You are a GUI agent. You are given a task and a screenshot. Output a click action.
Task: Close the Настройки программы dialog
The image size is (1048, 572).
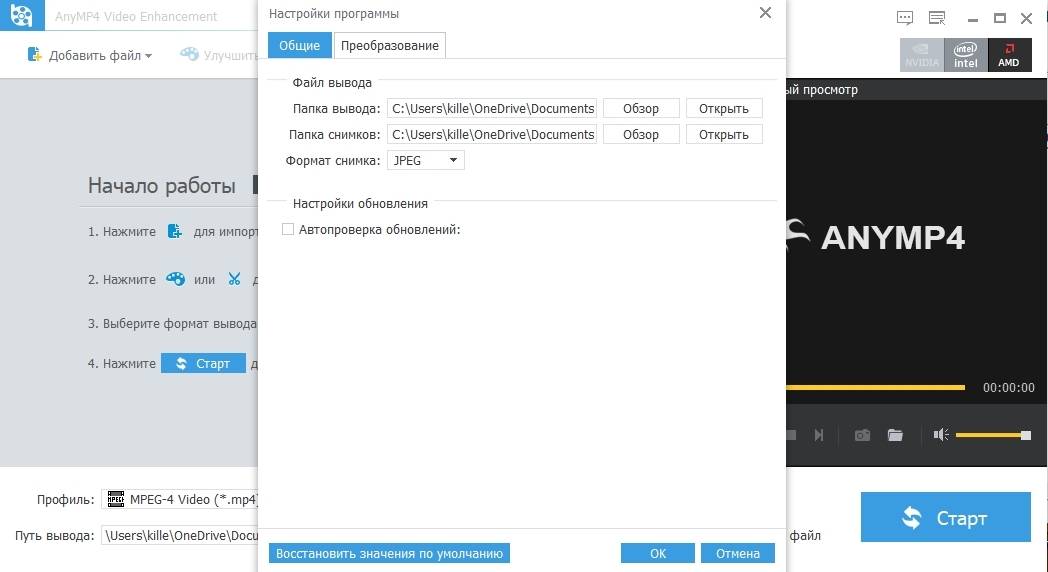coord(765,13)
